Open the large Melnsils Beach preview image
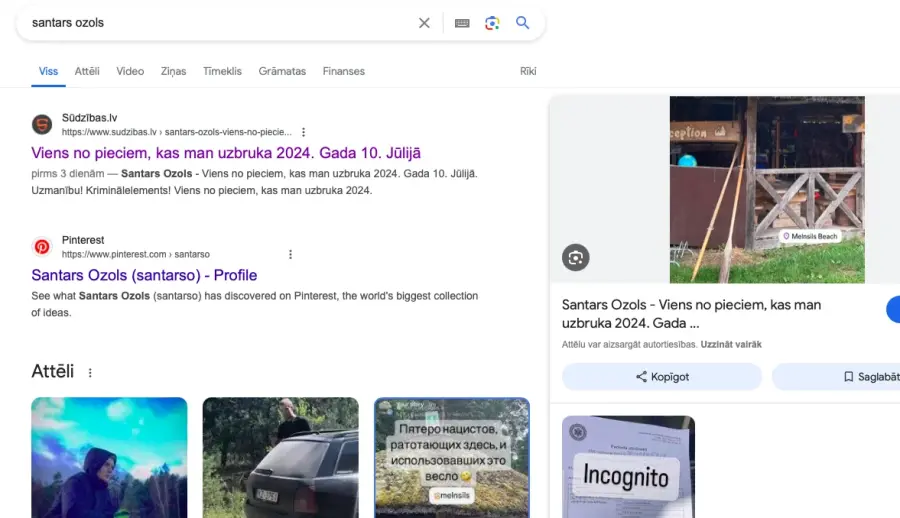Screen dimensions: 900x518 pos(767,190)
